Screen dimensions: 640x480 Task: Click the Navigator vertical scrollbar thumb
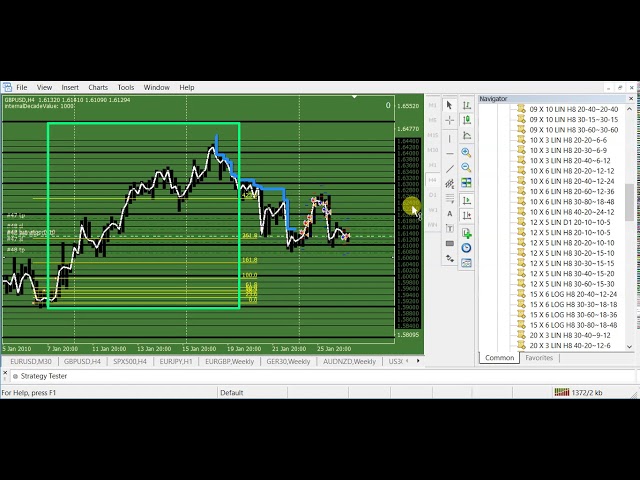coord(631,200)
